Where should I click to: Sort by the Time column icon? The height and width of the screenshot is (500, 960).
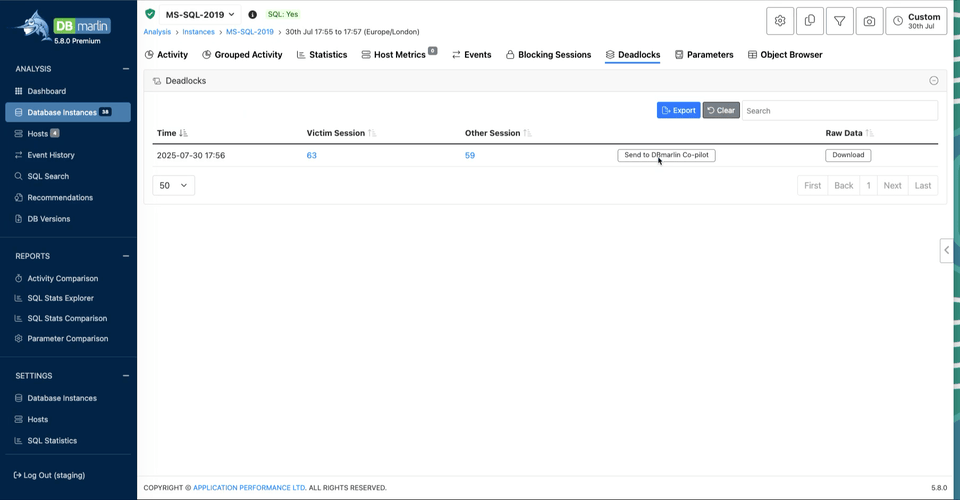[183, 133]
